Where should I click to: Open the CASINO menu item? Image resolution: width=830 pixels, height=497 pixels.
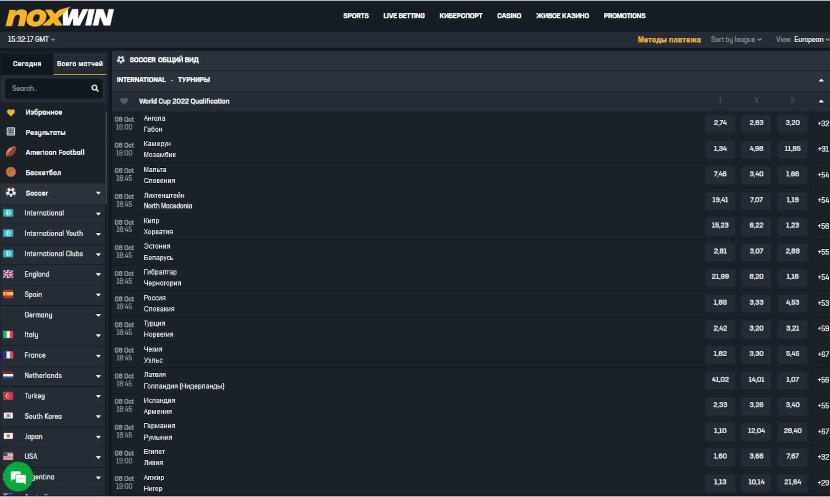pyautogui.click(x=509, y=16)
